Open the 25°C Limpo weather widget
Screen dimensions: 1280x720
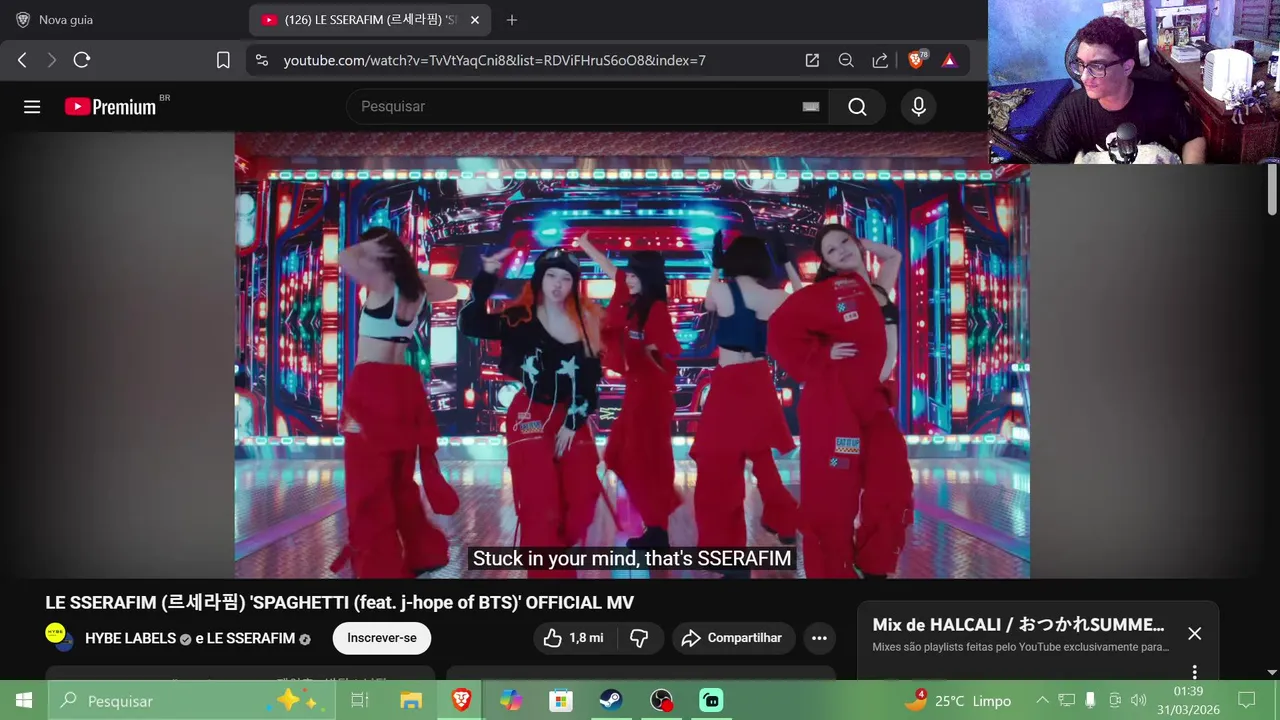(958, 701)
